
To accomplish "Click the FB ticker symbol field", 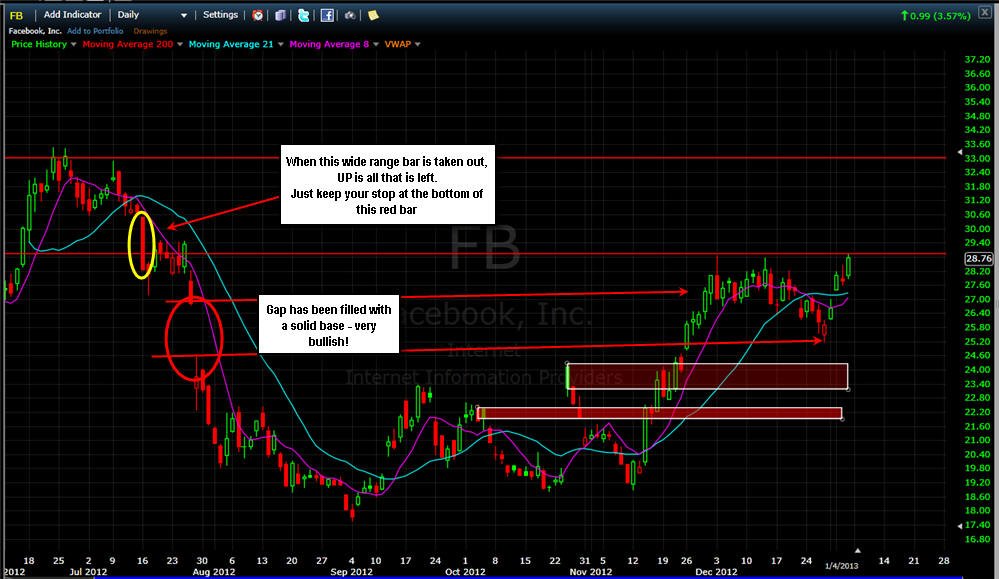I will (x=17, y=15).
